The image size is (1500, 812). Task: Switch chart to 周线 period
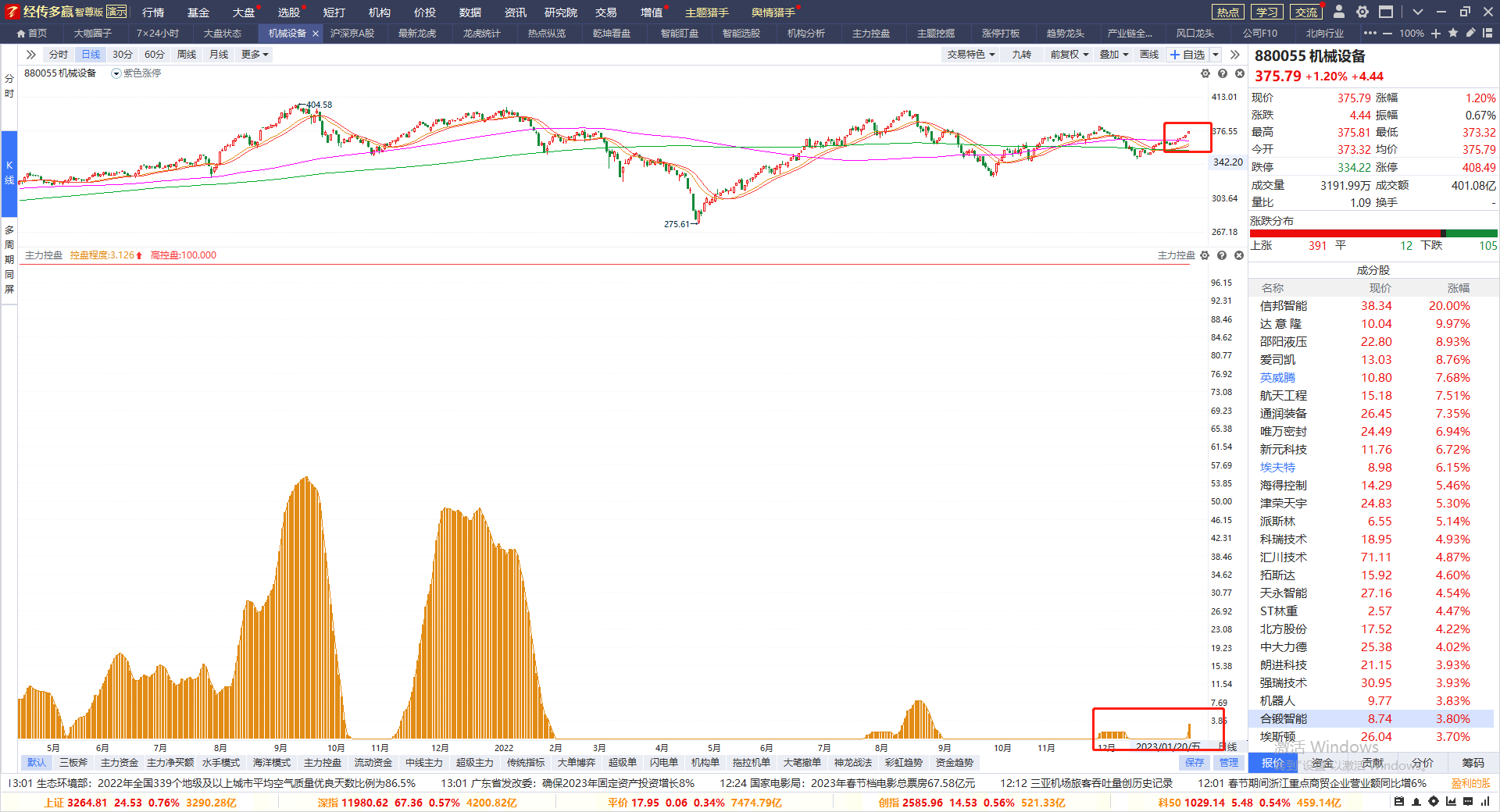(x=187, y=55)
